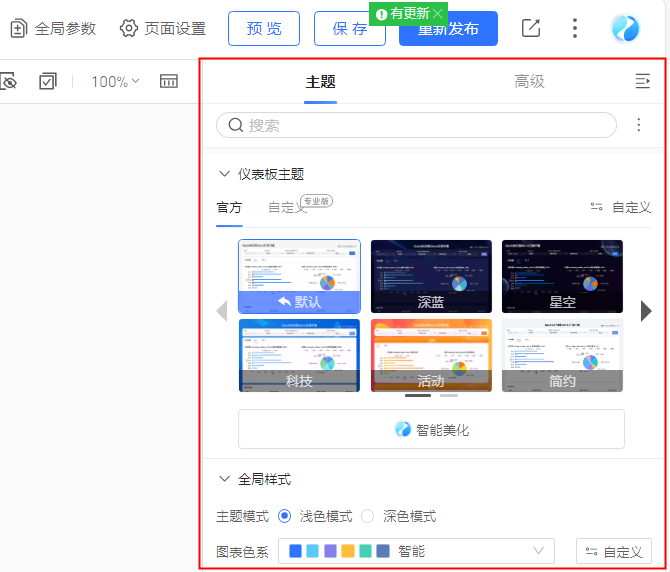
Task: Go to previous themes with left arrow
Action: point(222,311)
